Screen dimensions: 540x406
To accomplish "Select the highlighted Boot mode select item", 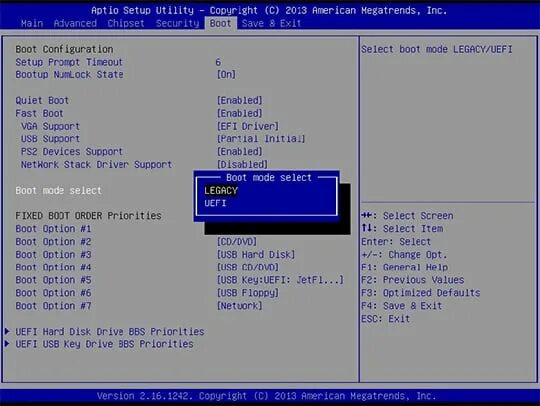I will pos(58,190).
